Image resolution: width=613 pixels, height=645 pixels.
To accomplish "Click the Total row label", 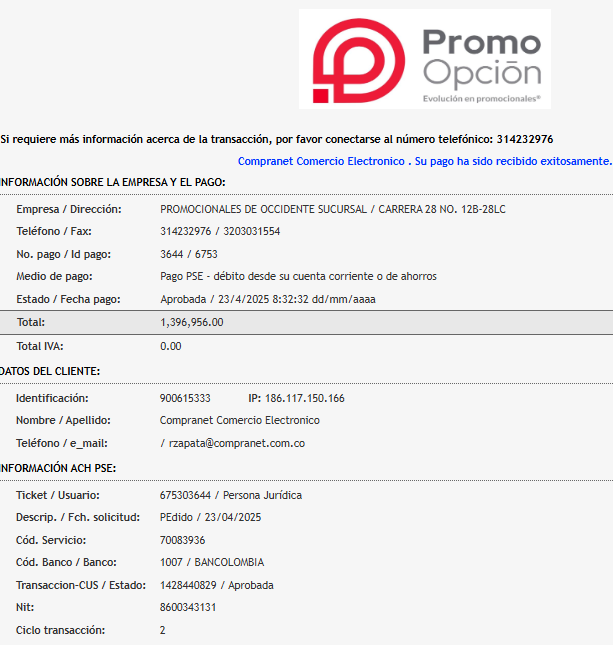I will pos(31,322).
